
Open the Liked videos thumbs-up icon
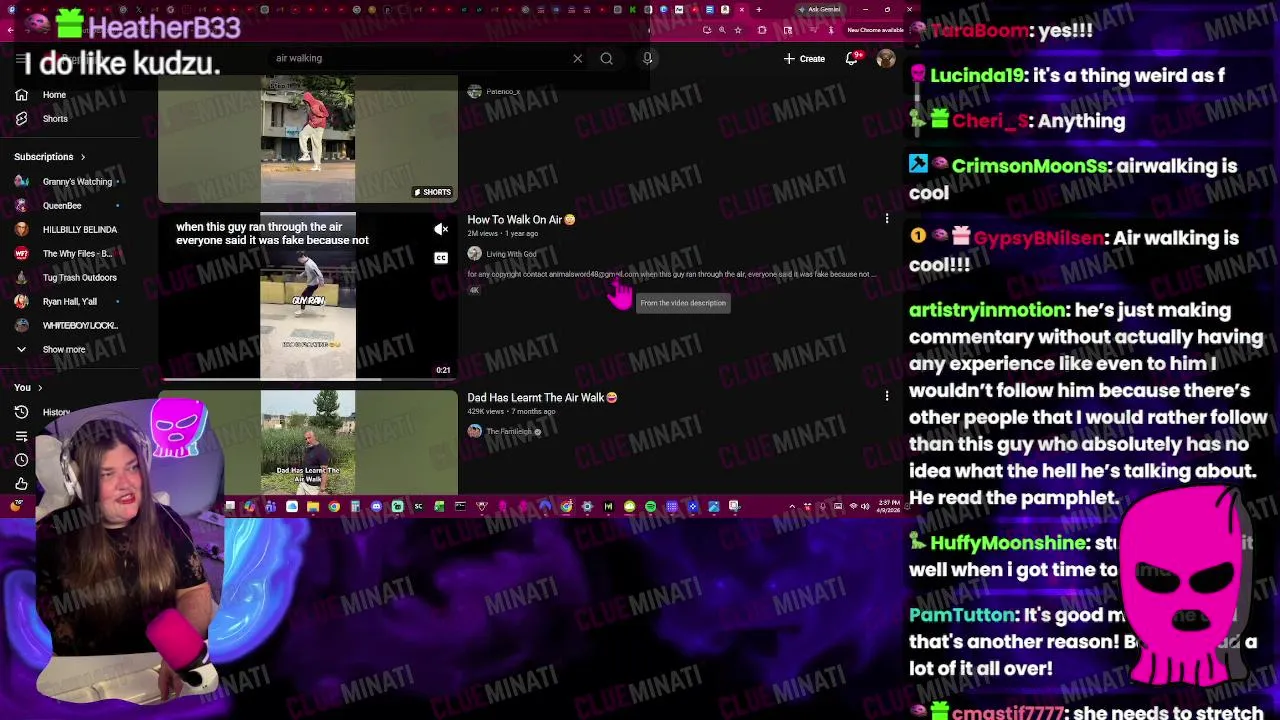[21, 484]
